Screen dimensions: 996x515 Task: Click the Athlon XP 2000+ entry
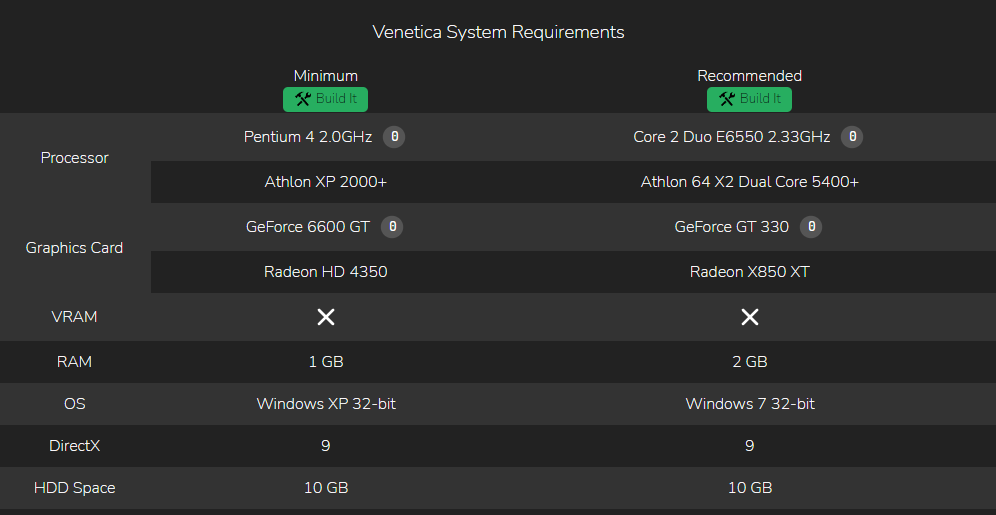click(x=326, y=182)
